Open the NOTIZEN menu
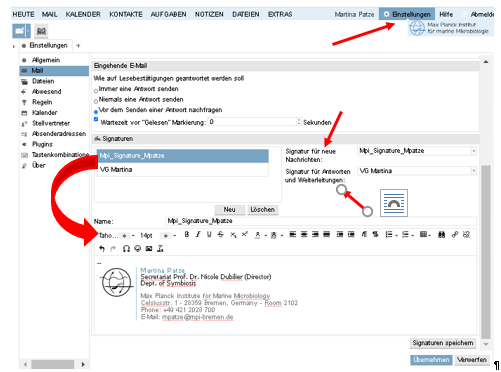 (x=209, y=14)
